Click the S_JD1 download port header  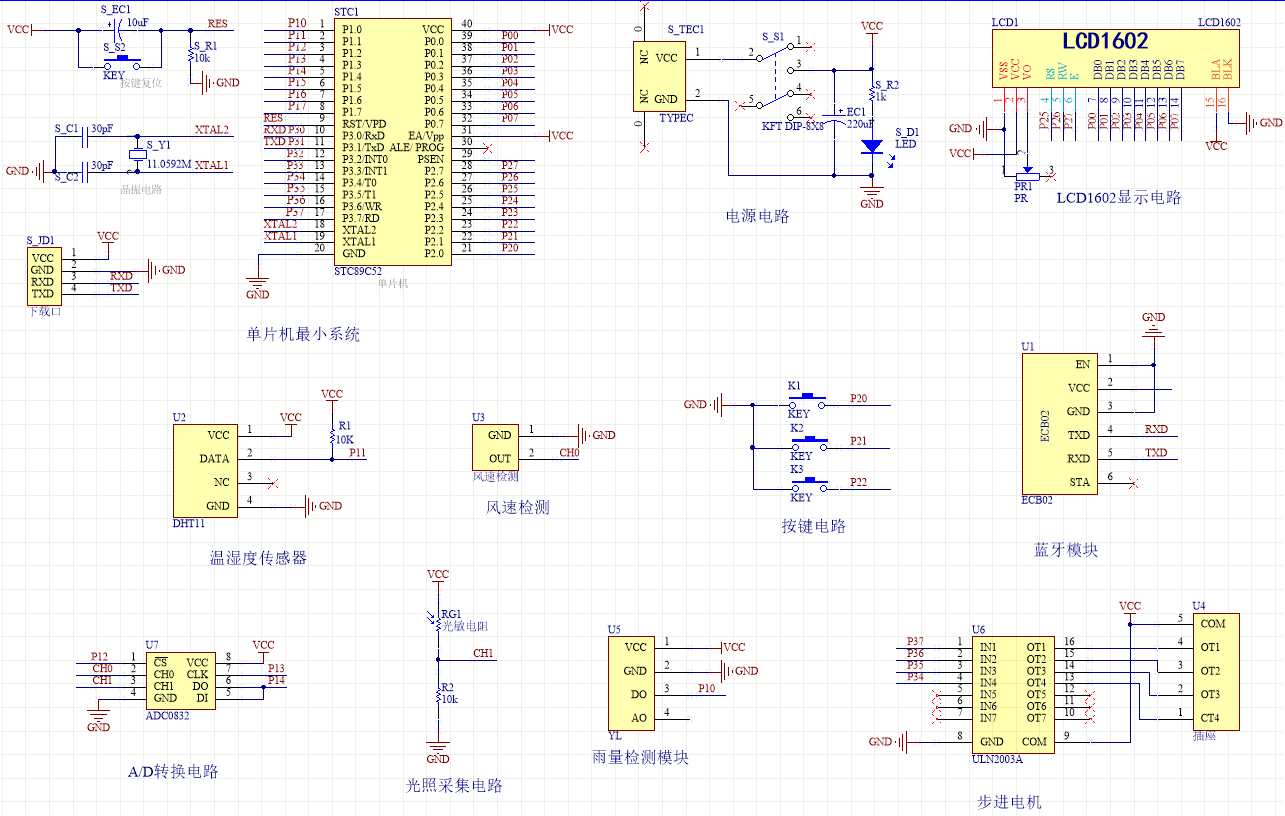tap(42, 276)
